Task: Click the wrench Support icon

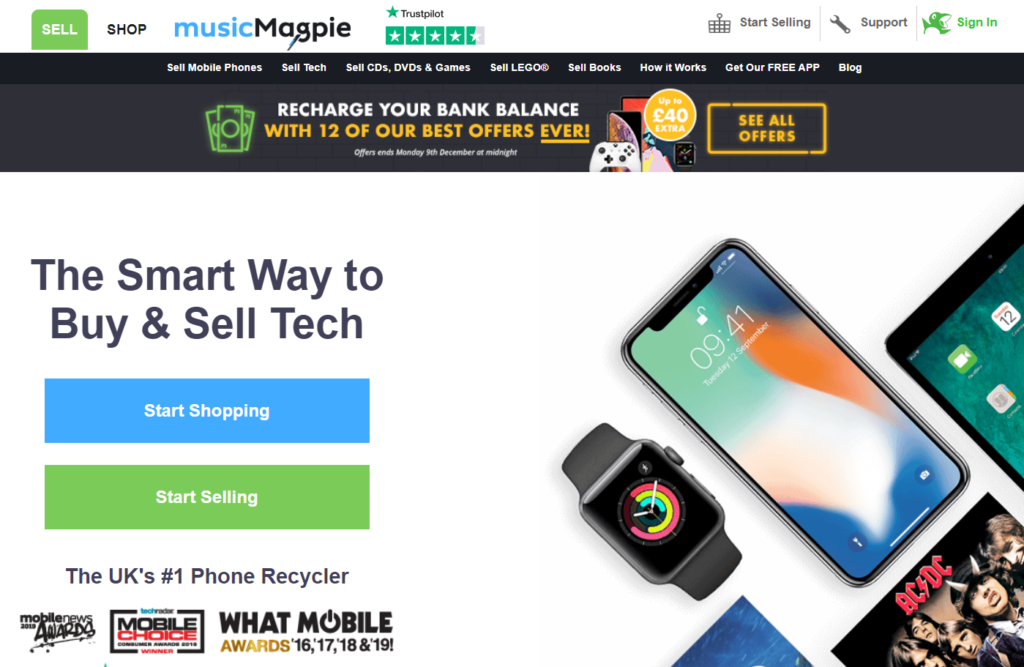Action: click(x=840, y=24)
